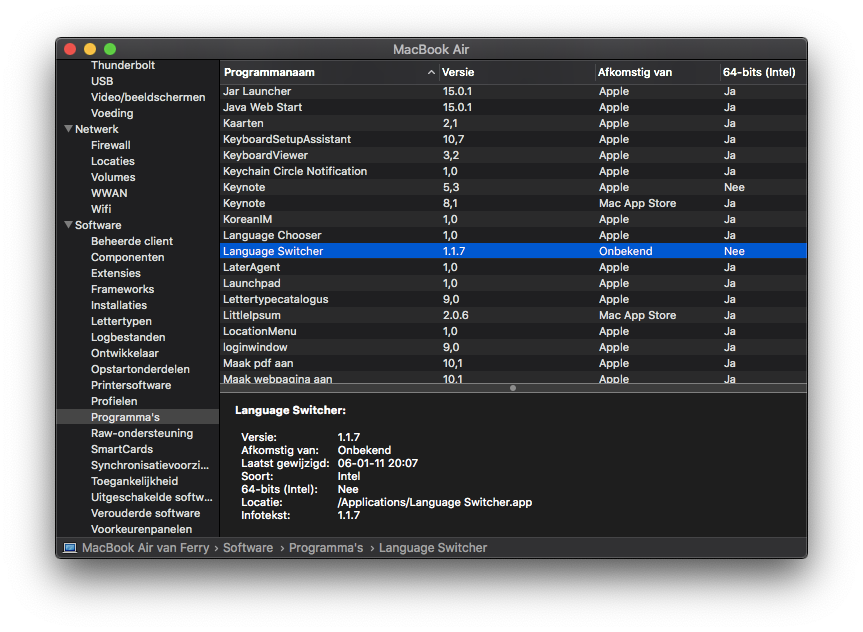Select Volumes under Netwerk
Image resolution: width=863 pixels, height=632 pixels.
[113, 177]
